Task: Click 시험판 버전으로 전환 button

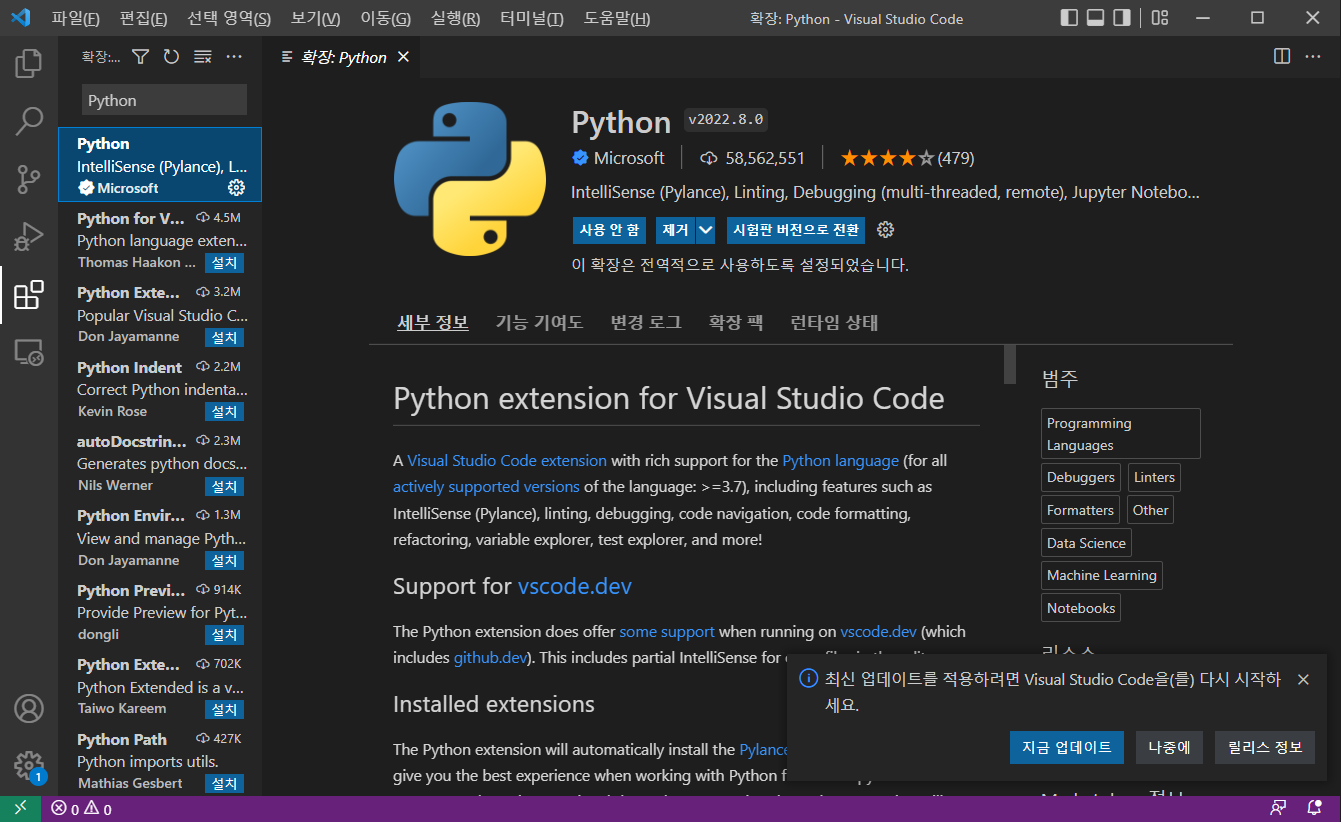Action: [x=796, y=230]
